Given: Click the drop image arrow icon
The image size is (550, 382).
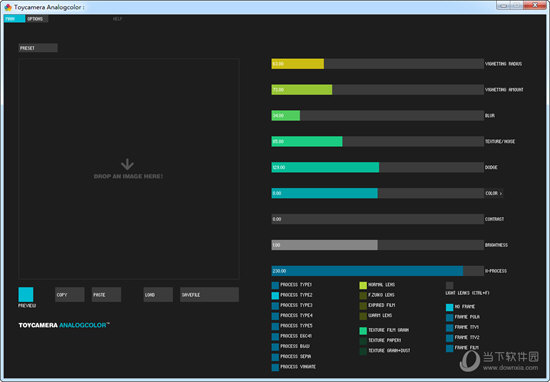Looking at the screenshot, I should (x=127, y=164).
